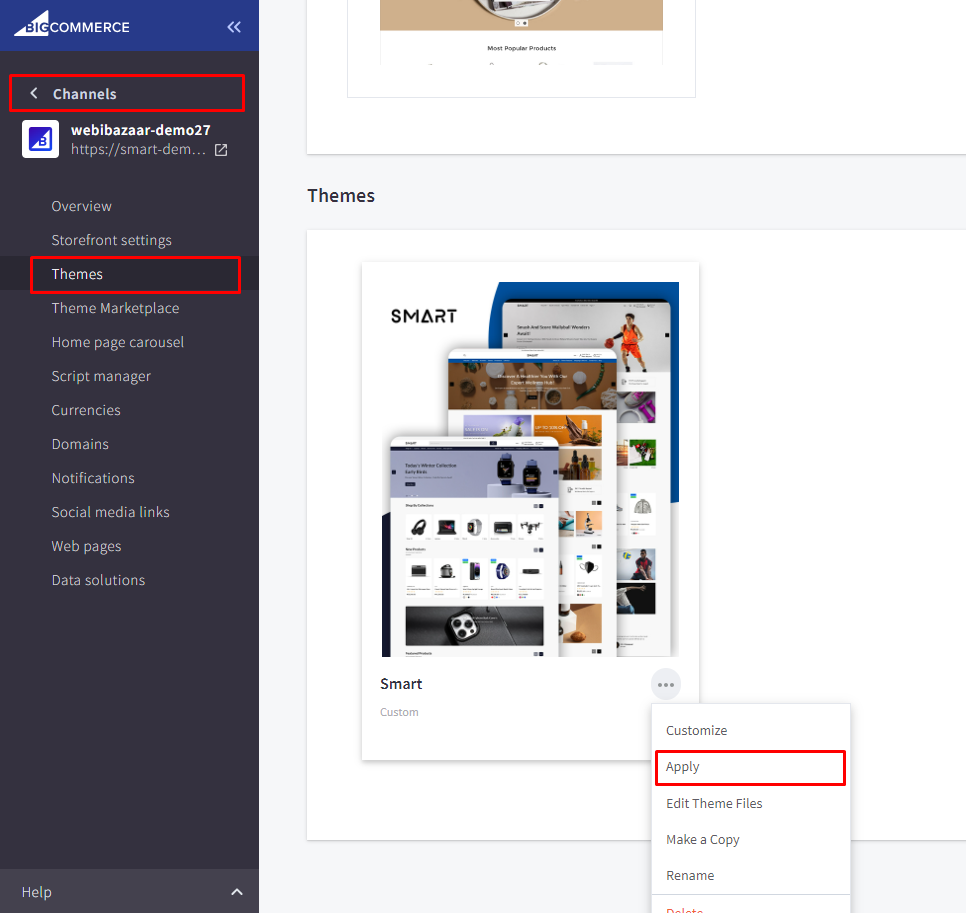Open the Currencies settings

pos(86,410)
